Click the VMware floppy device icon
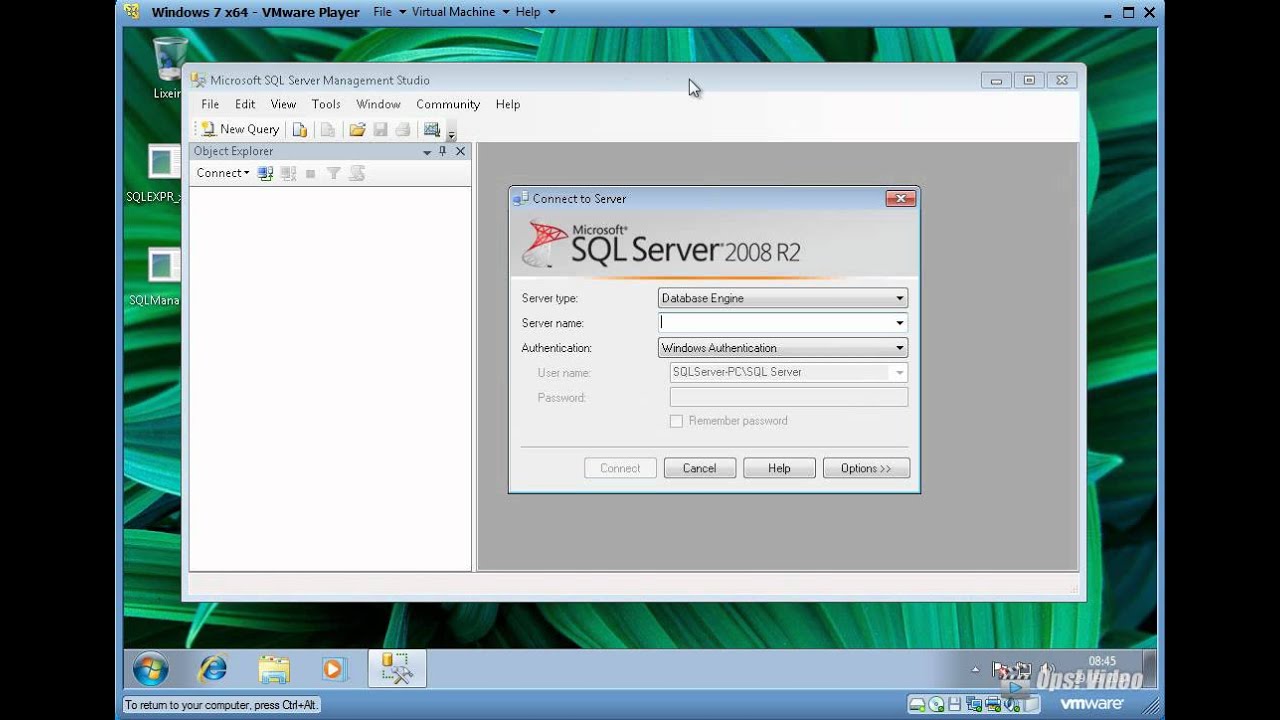Image resolution: width=1280 pixels, height=720 pixels. point(954,704)
